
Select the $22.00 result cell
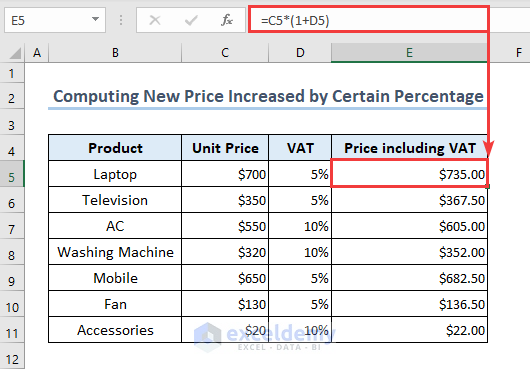click(x=409, y=330)
